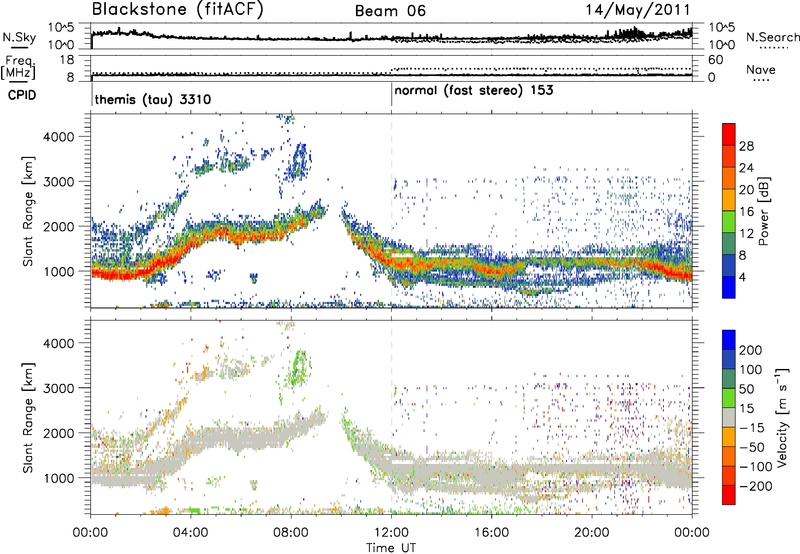This screenshot has width=800, height=554.
Task: Click the 'Time UT' axis title
Action: [x=391, y=548]
